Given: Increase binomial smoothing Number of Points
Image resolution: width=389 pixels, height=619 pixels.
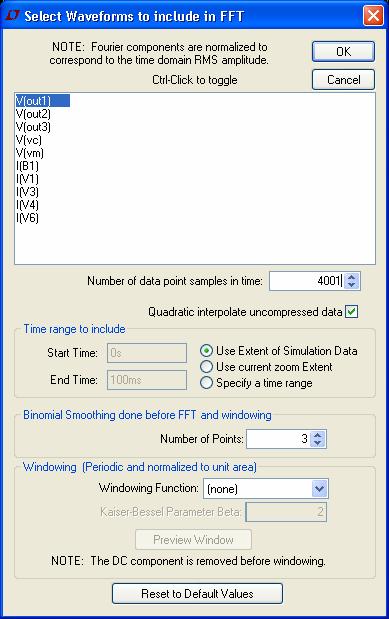Looking at the screenshot, I should [x=318, y=435].
